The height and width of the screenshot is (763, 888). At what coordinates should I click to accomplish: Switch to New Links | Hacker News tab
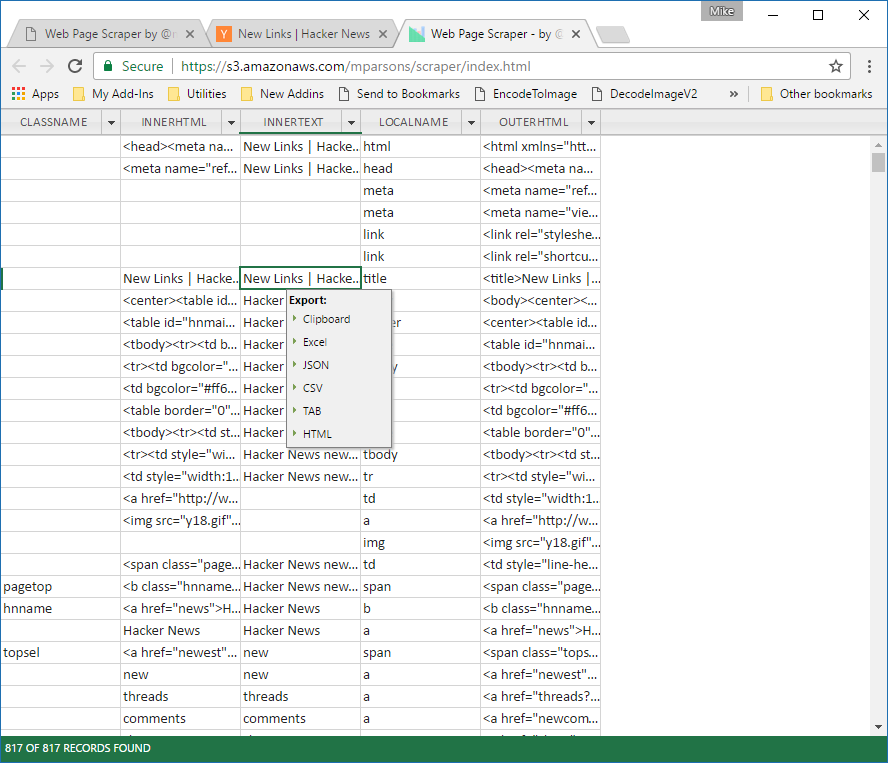click(303, 34)
